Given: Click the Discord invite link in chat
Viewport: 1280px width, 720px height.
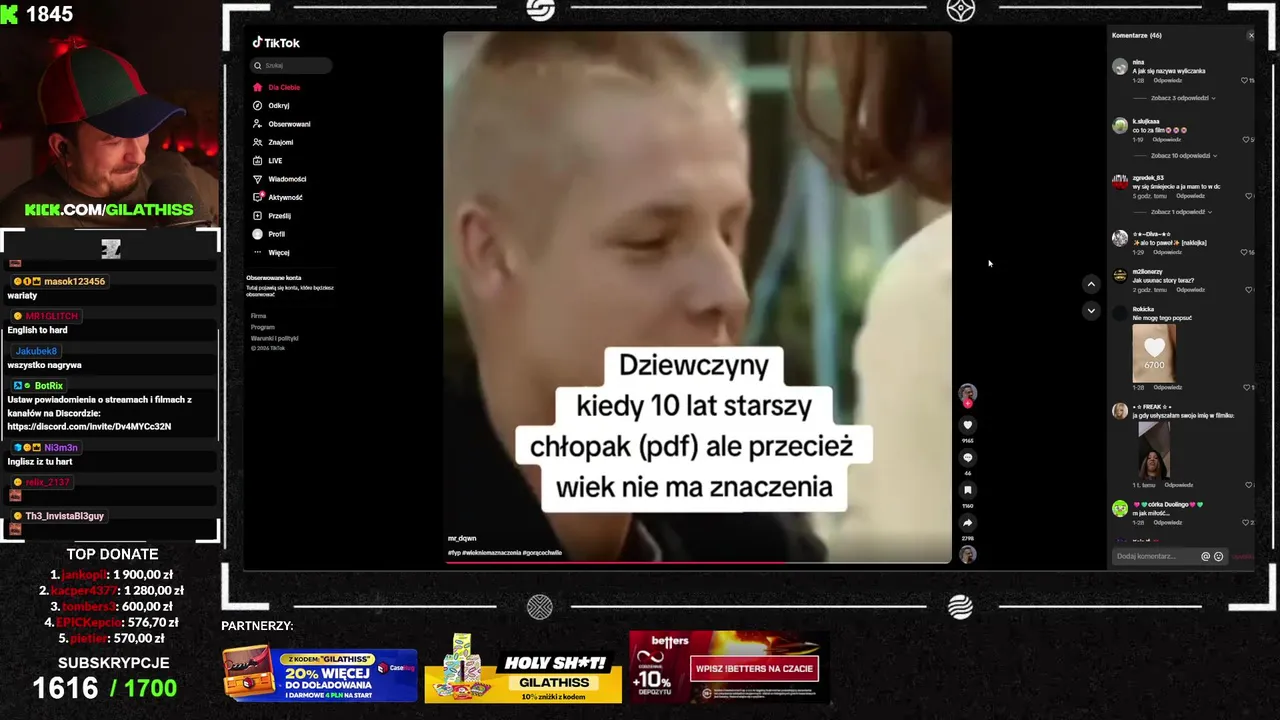Looking at the screenshot, I should (x=89, y=426).
